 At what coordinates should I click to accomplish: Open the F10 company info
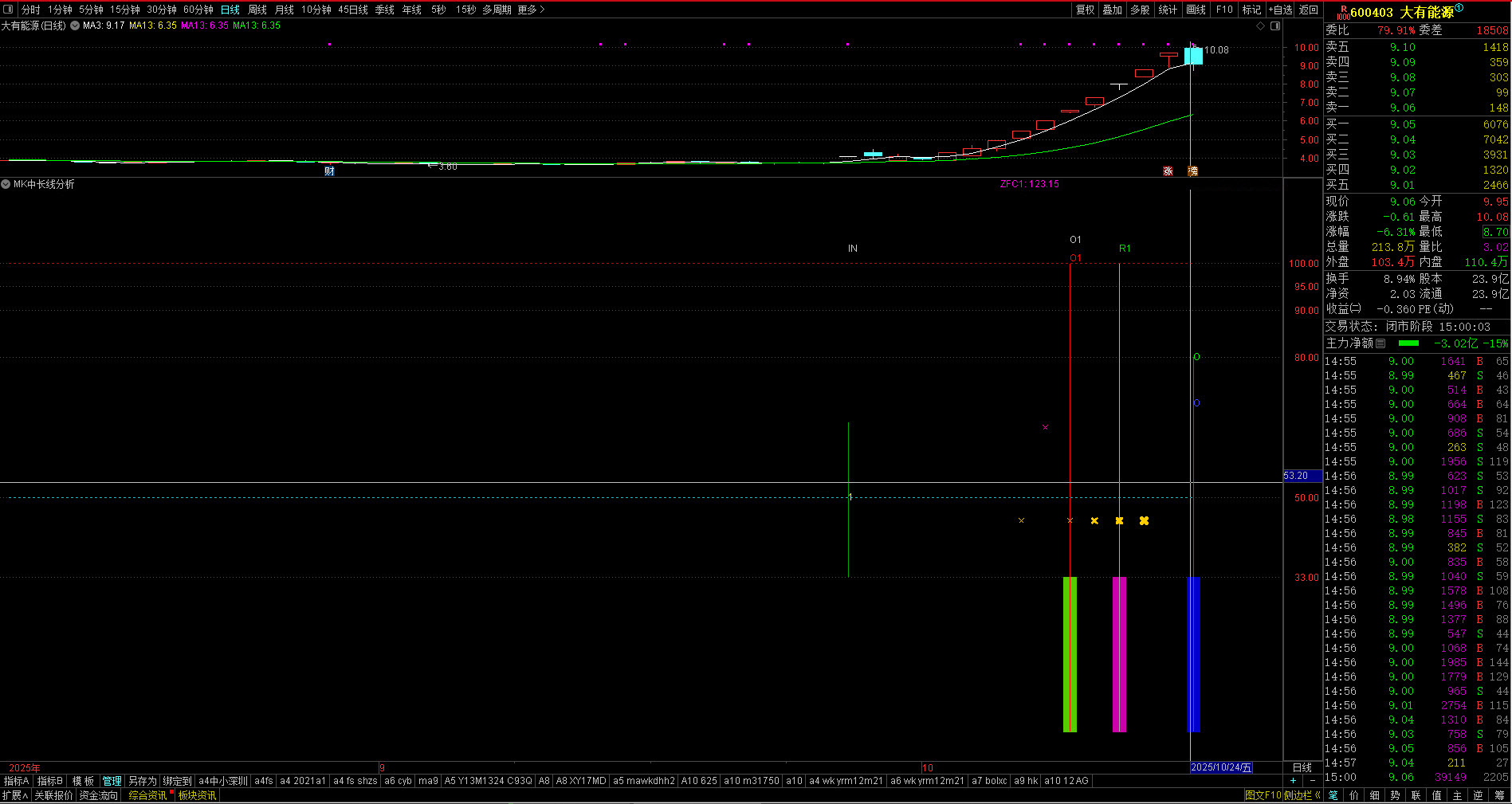[1224, 10]
